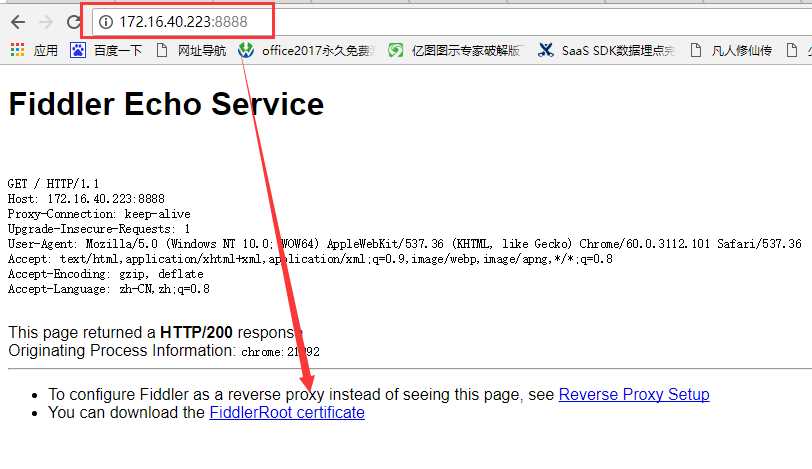Click the browser Forward arrow
Screen dimensions: 812x469
(x=46, y=22)
